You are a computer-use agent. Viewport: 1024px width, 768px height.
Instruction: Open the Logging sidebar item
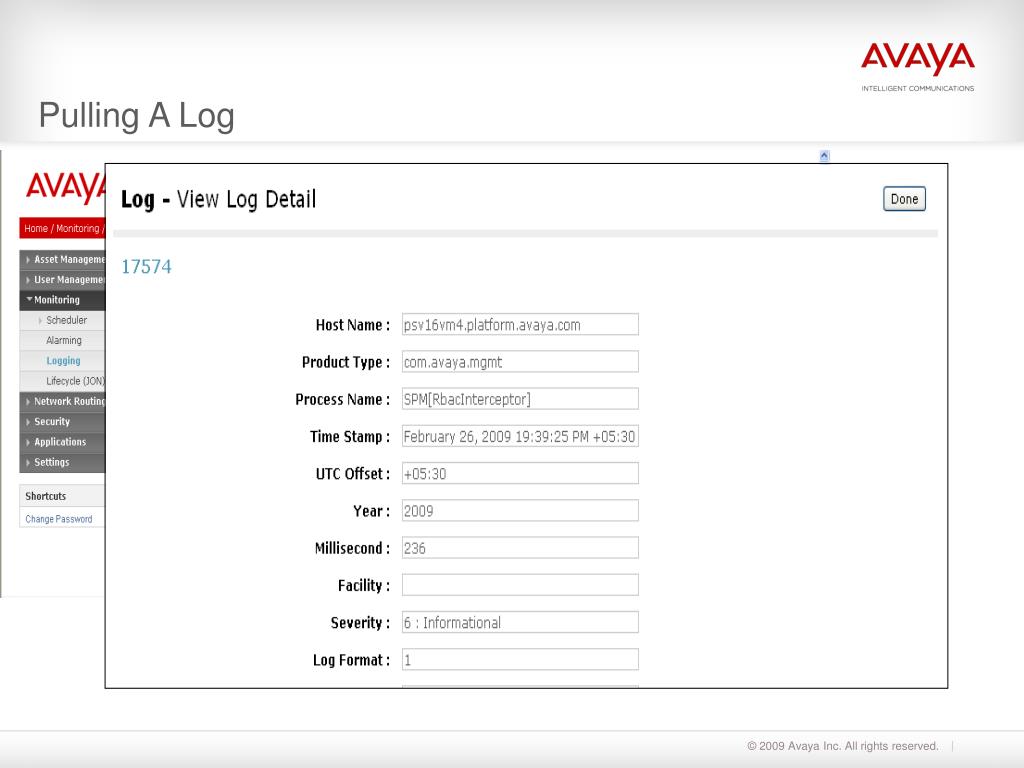(63, 360)
